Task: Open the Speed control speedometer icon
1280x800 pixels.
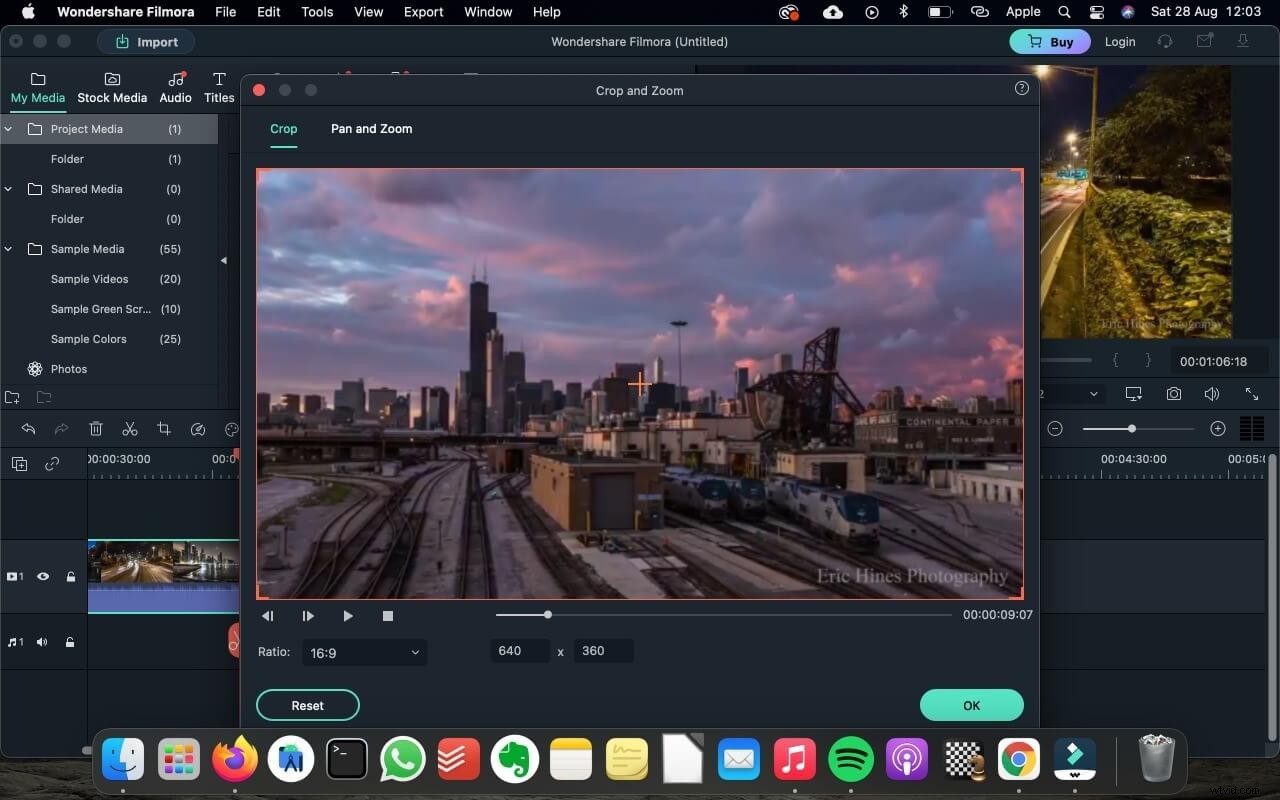Action: pos(198,428)
